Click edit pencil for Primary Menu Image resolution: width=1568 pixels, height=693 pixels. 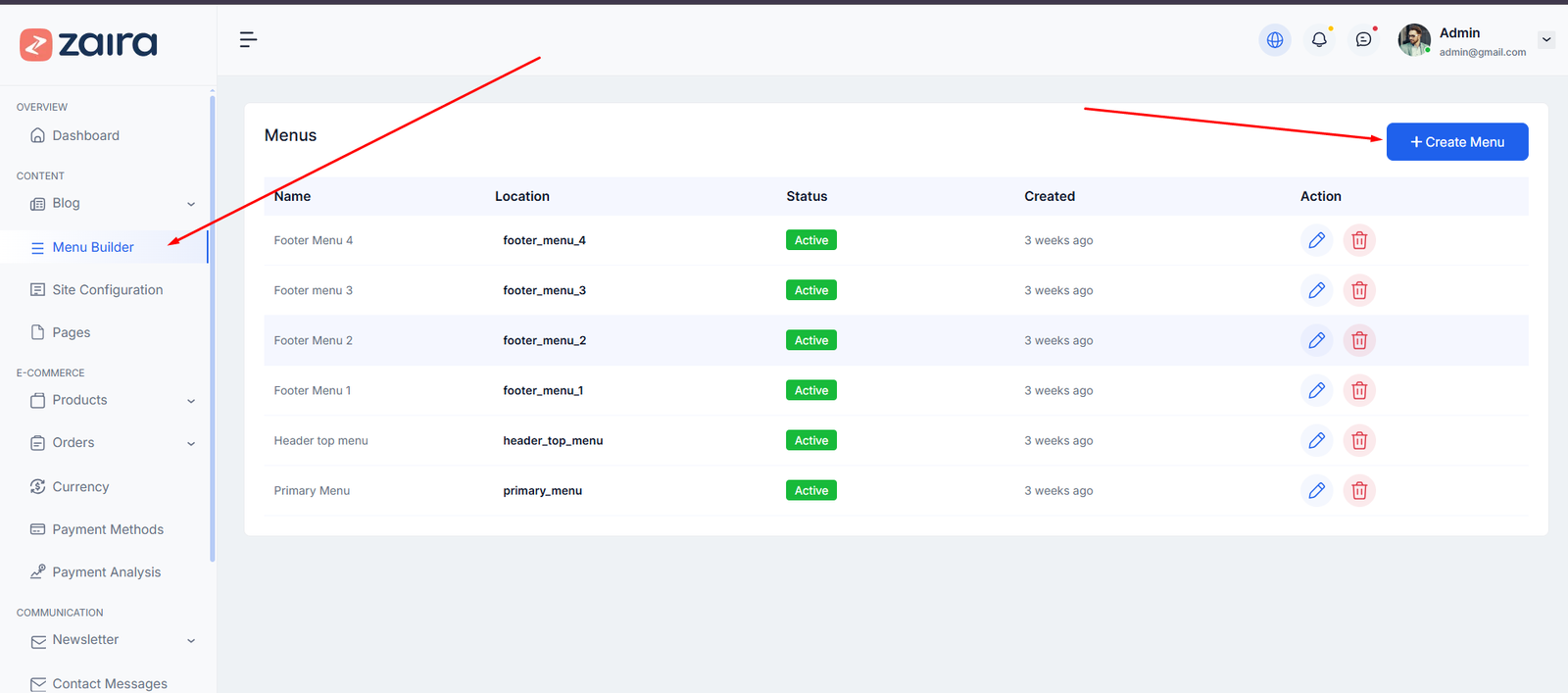(x=1316, y=490)
